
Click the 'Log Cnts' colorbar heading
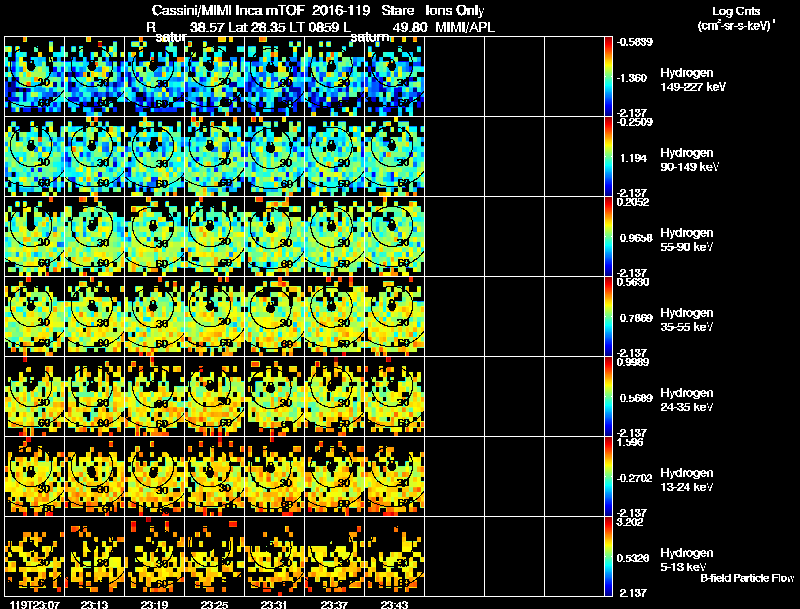(x=736, y=12)
